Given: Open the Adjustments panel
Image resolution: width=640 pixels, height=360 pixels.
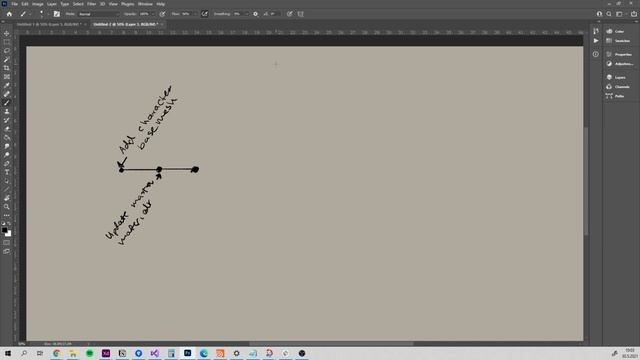Looking at the screenshot, I should (620, 64).
